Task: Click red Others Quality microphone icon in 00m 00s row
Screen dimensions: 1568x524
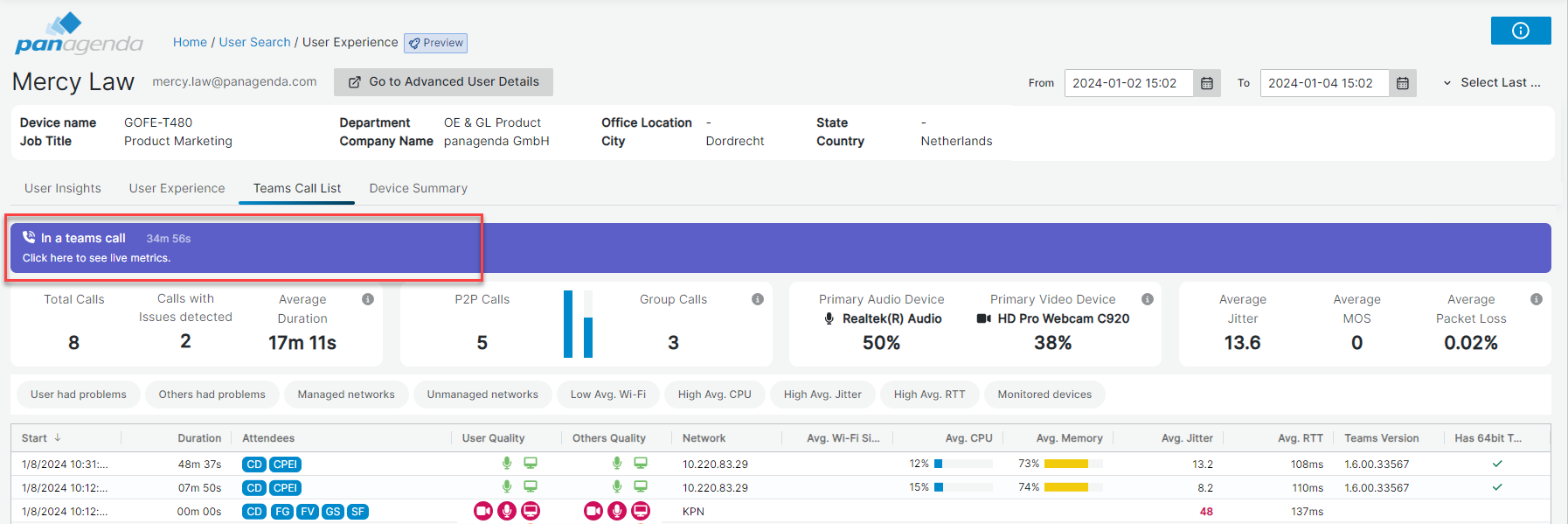Action: (x=617, y=511)
